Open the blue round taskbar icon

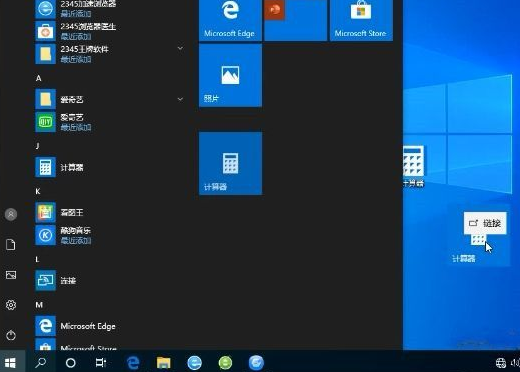(x=256, y=363)
